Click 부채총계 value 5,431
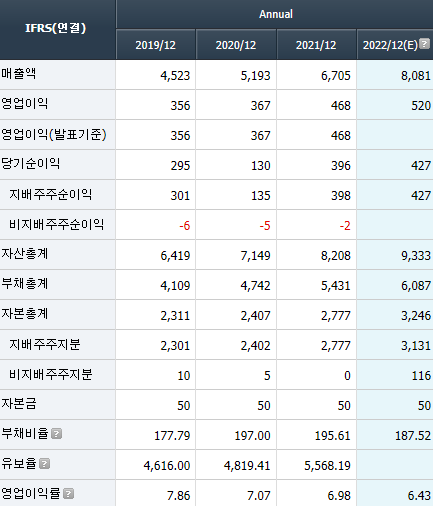Viewport: 433px width, 506px height. pyautogui.click(x=336, y=286)
